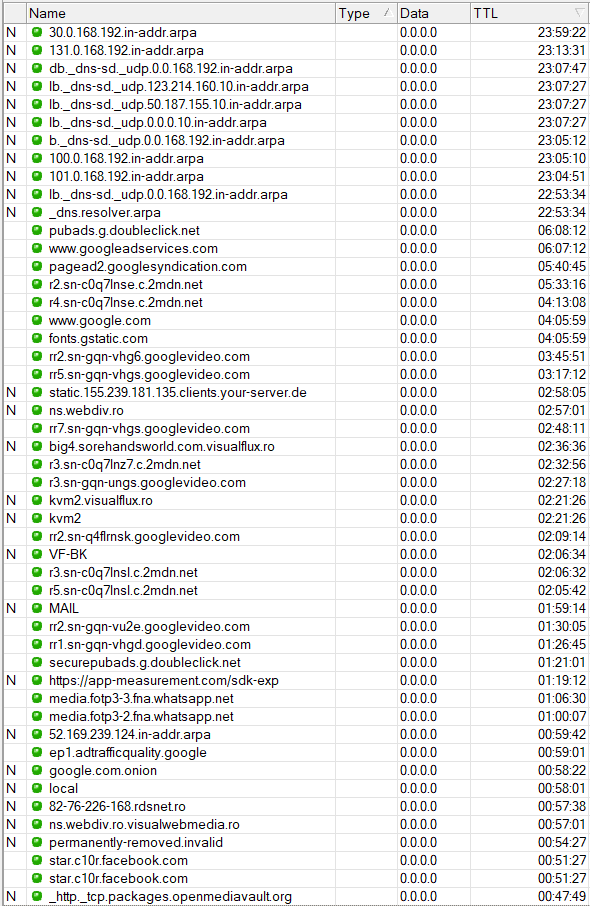Click green icon beside pubads.g.doubleclick.net
The width and height of the screenshot is (590, 906).
pos(37,230)
